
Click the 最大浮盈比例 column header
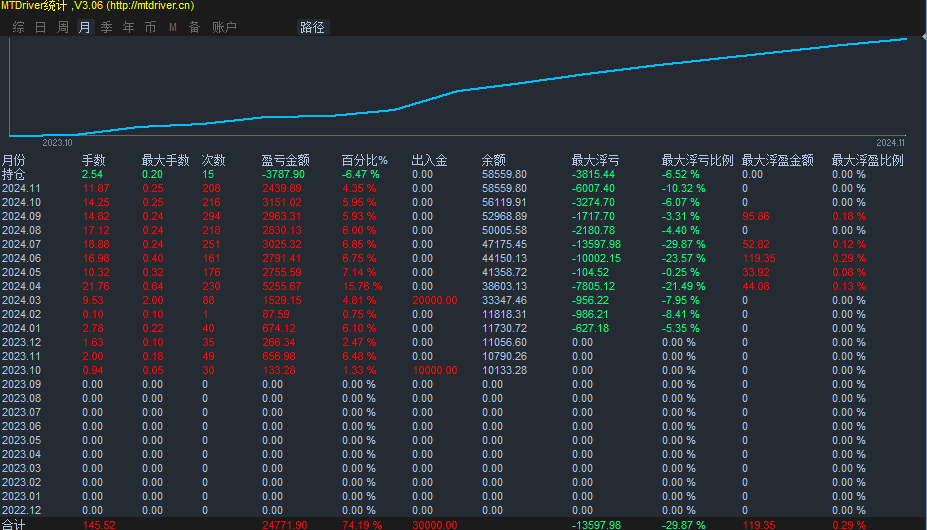pyautogui.click(x=867, y=160)
